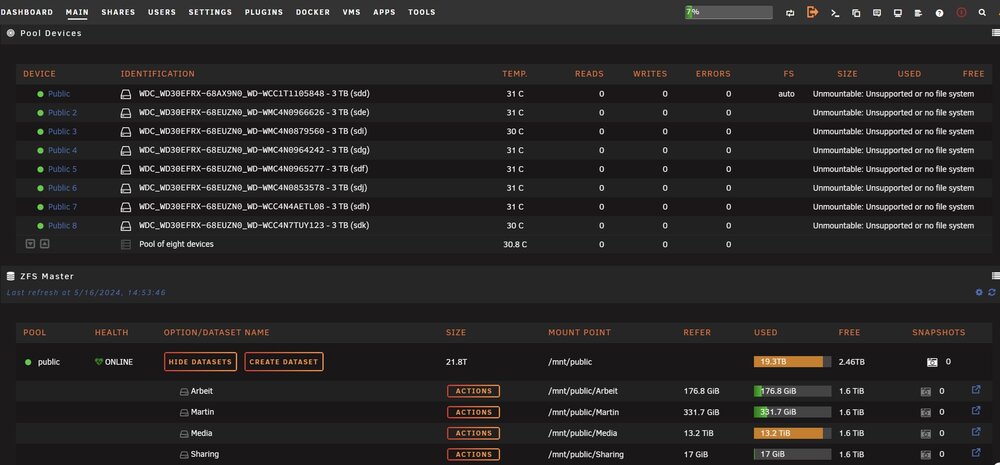The height and width of the screenshot is (465, 1000).
Task: Open the Public device link
Action: point(59,94)
